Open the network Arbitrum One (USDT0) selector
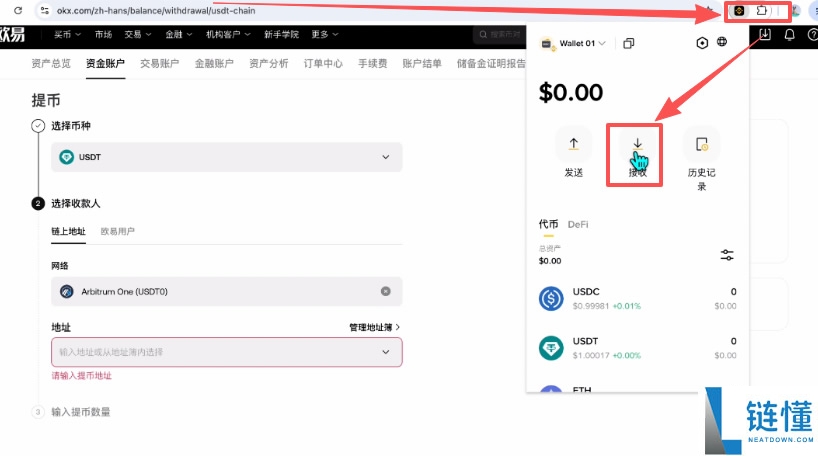Image resolution: width=818 pixels, height=456 pixels. (226, 291)
